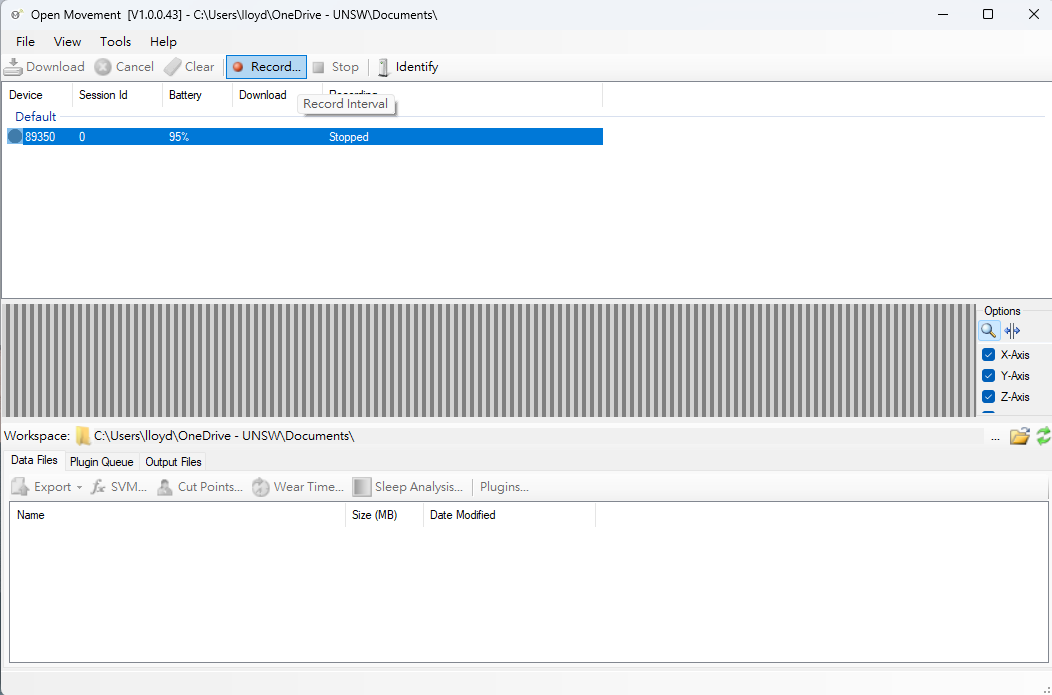
Task: Click the Download toolbar button
Action: tap(44, 66)
